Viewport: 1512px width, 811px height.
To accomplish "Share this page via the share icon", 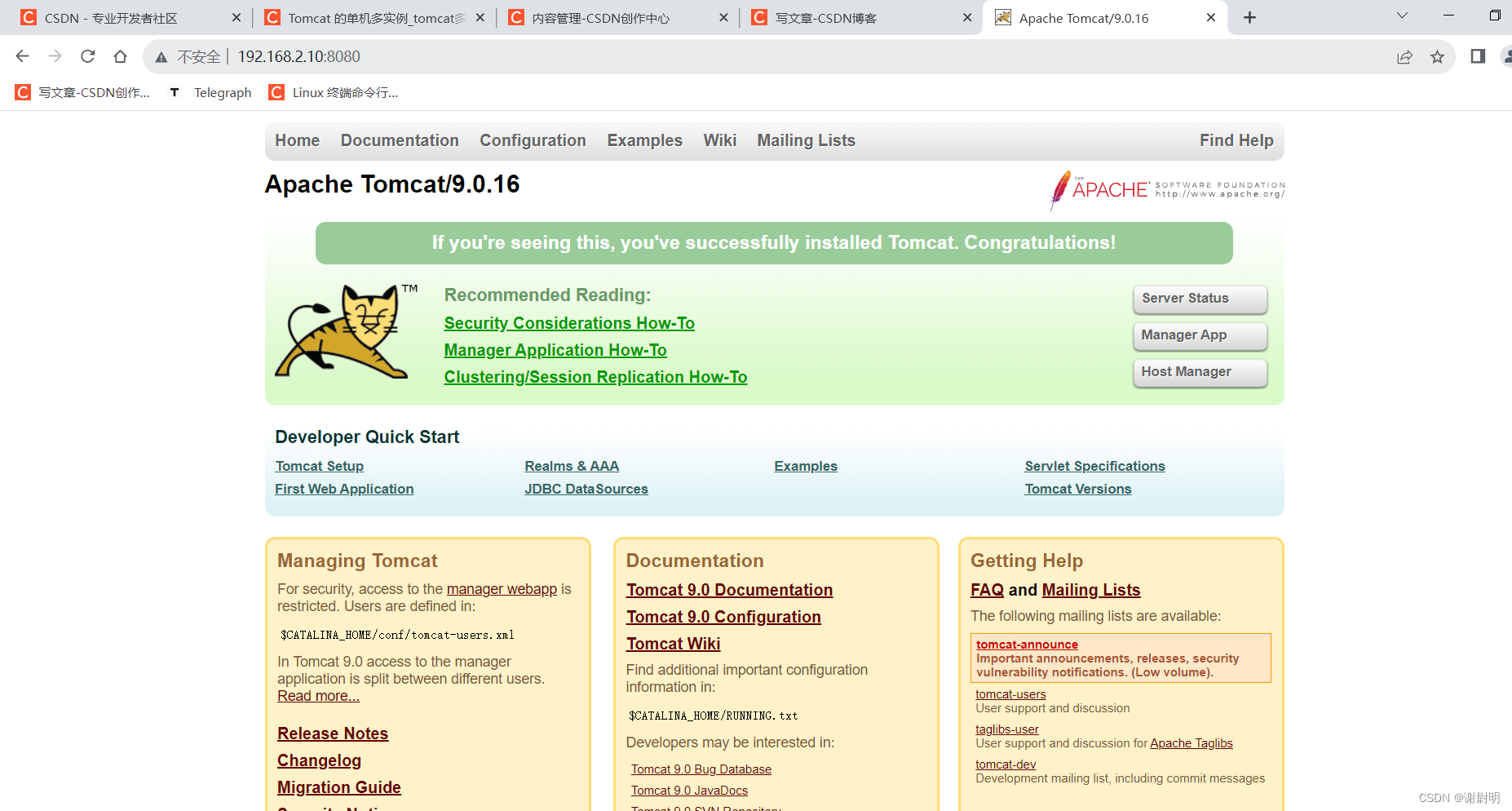I will point(1404,56).
